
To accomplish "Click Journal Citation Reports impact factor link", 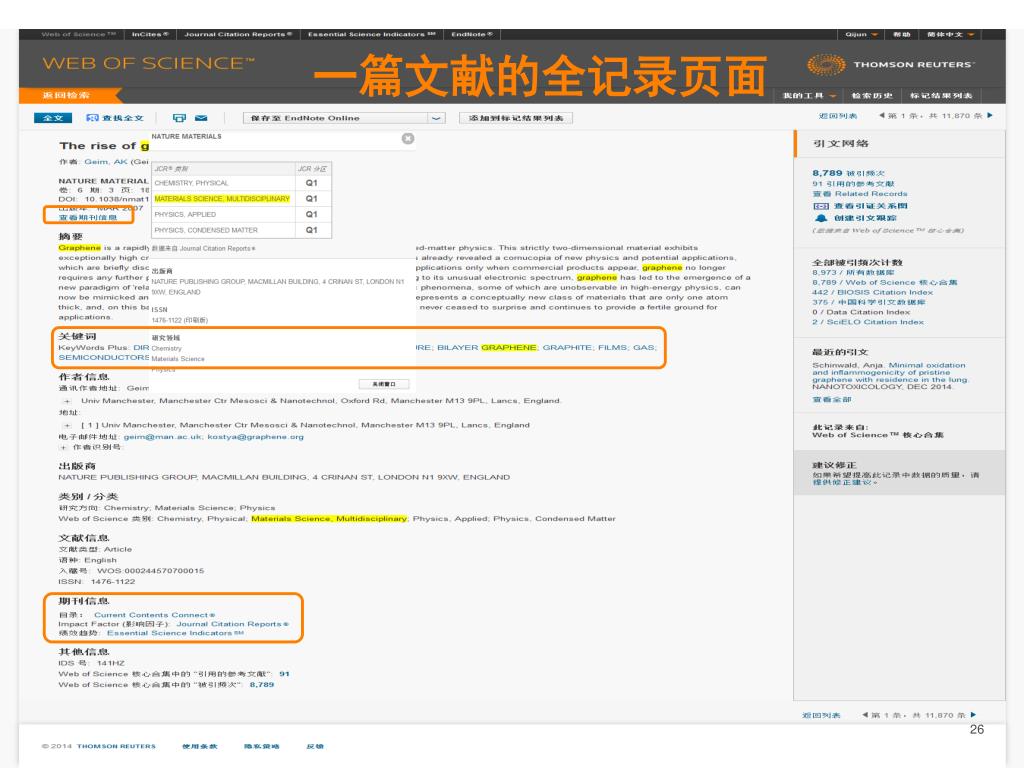I will [232, 624].
